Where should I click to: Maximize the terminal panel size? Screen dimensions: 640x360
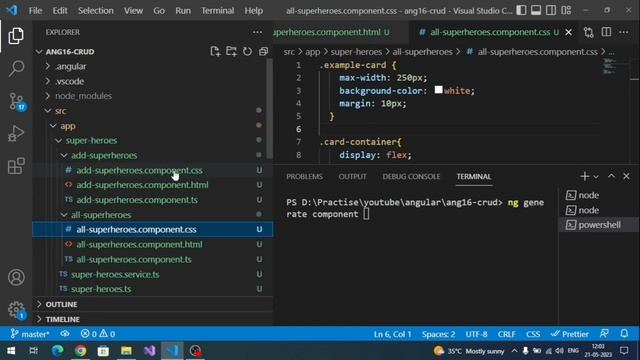click(x=611, y=176)
